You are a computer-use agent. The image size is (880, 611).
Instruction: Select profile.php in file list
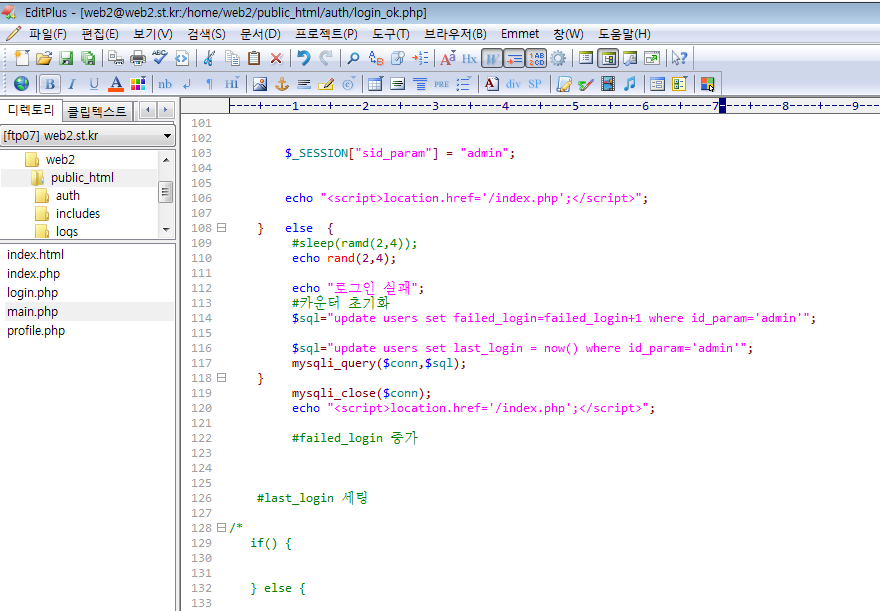(x=36, y=331)
